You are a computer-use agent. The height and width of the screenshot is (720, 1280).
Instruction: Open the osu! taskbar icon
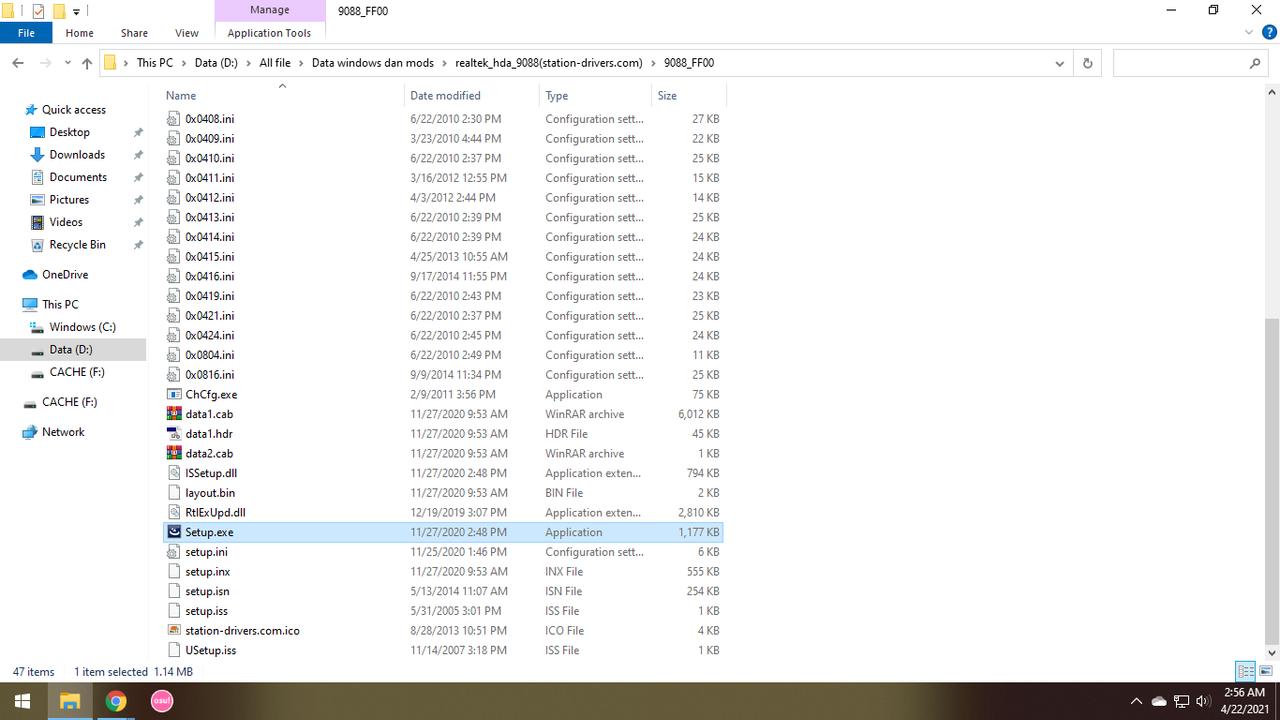[x=161, y=701]
